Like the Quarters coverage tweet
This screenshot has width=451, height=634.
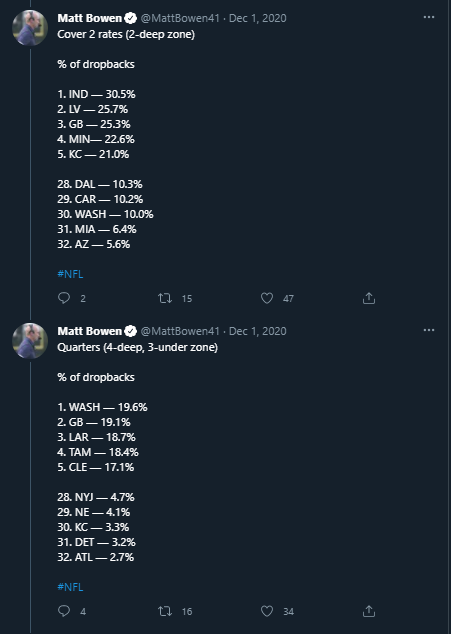point(267,611)
